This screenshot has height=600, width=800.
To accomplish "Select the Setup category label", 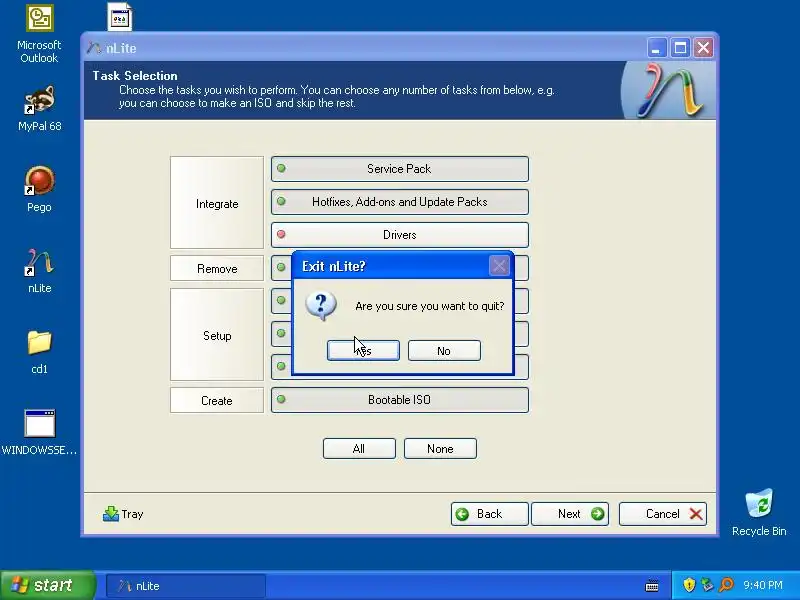I will (x=217, y=335).
